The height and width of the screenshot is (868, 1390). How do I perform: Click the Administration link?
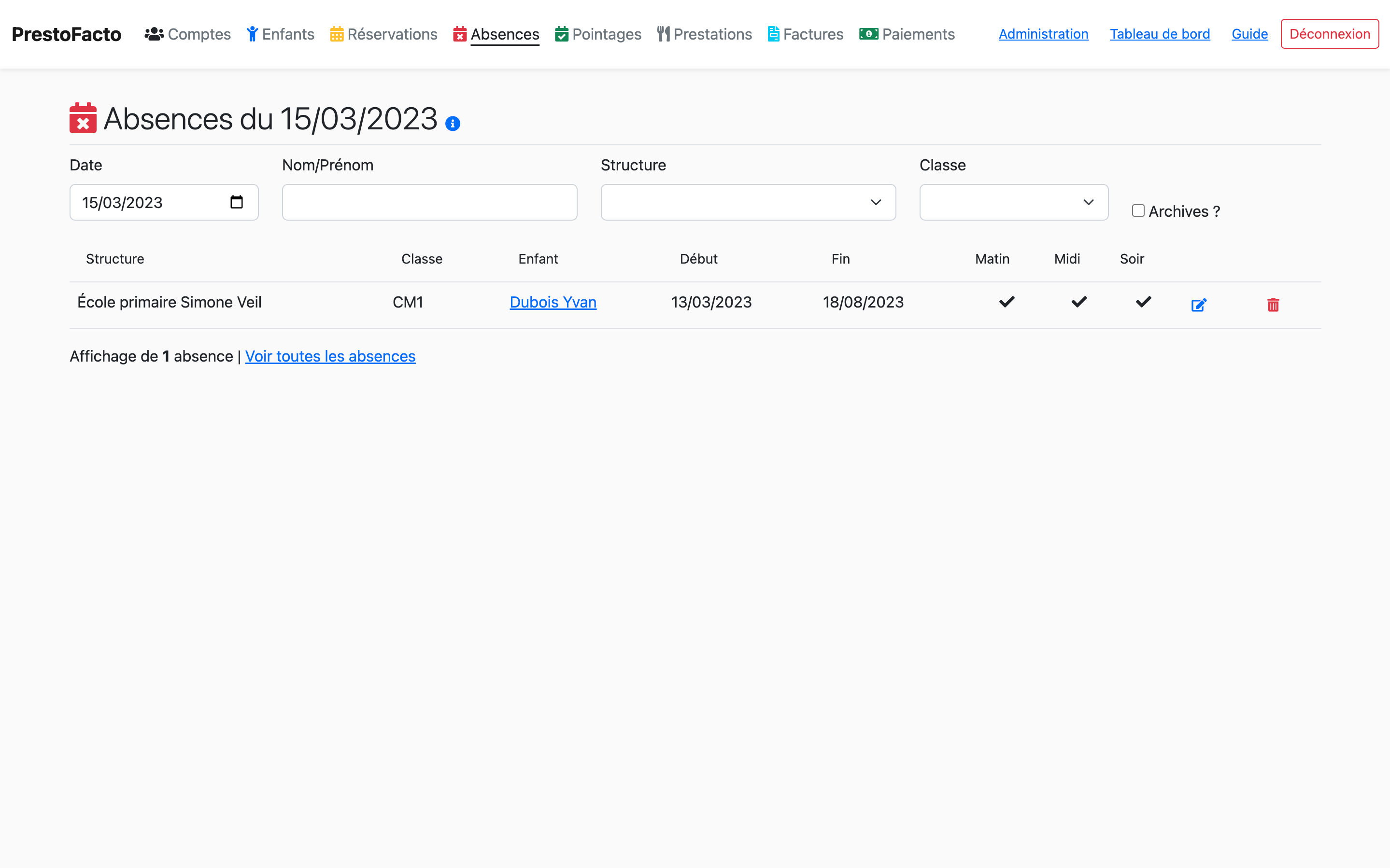click(x=1043, y=34)
